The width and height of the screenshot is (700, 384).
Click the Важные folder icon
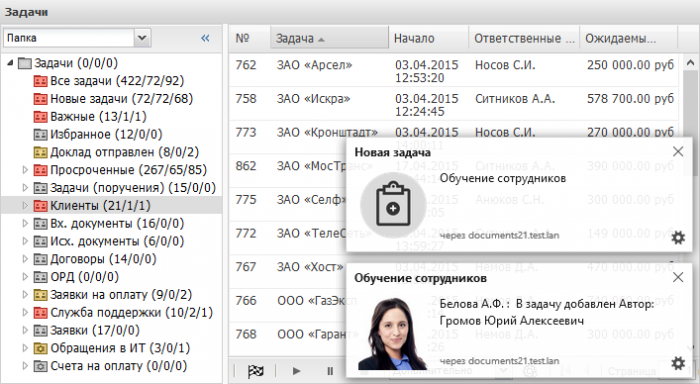pyautogui.click(x=41, y=117)
